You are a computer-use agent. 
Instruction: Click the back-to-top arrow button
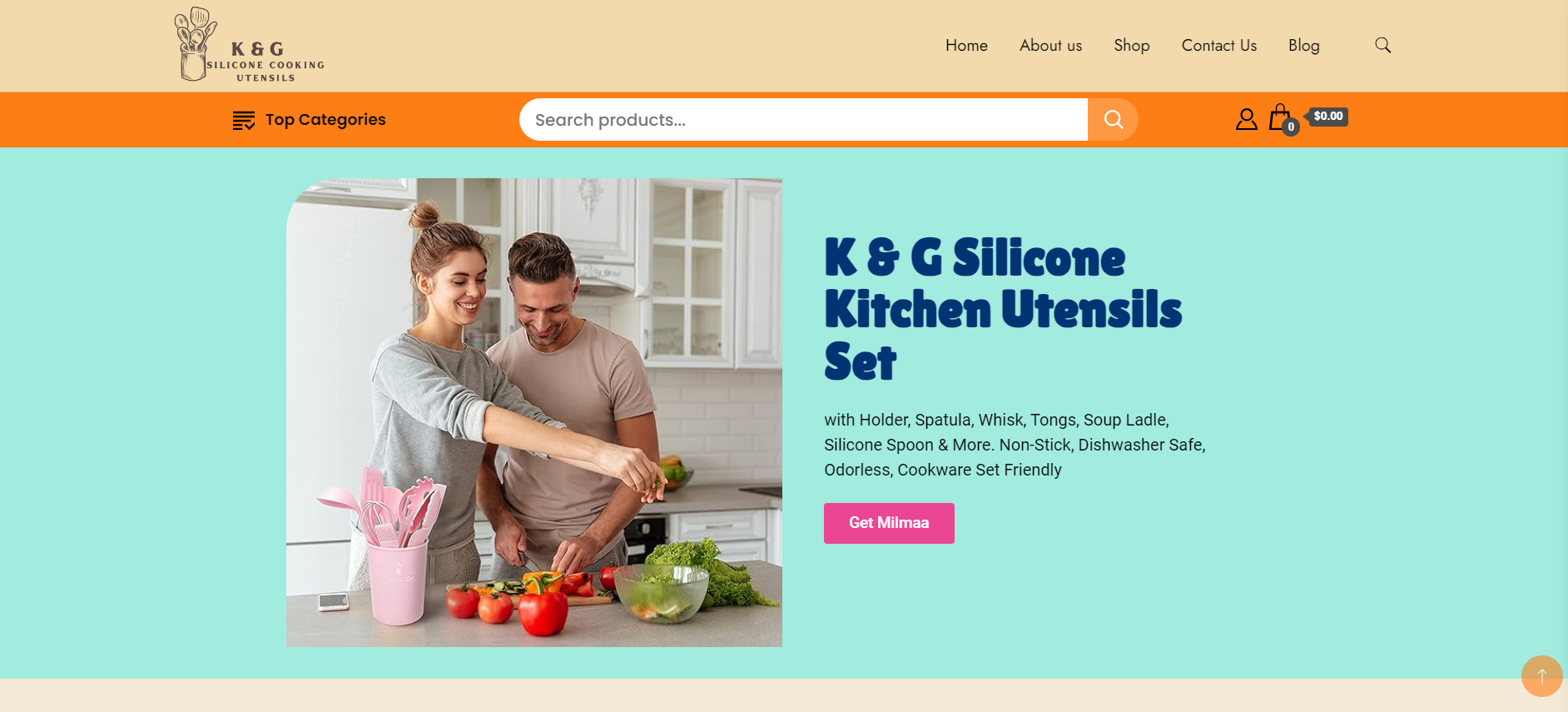pos(1541,675)
